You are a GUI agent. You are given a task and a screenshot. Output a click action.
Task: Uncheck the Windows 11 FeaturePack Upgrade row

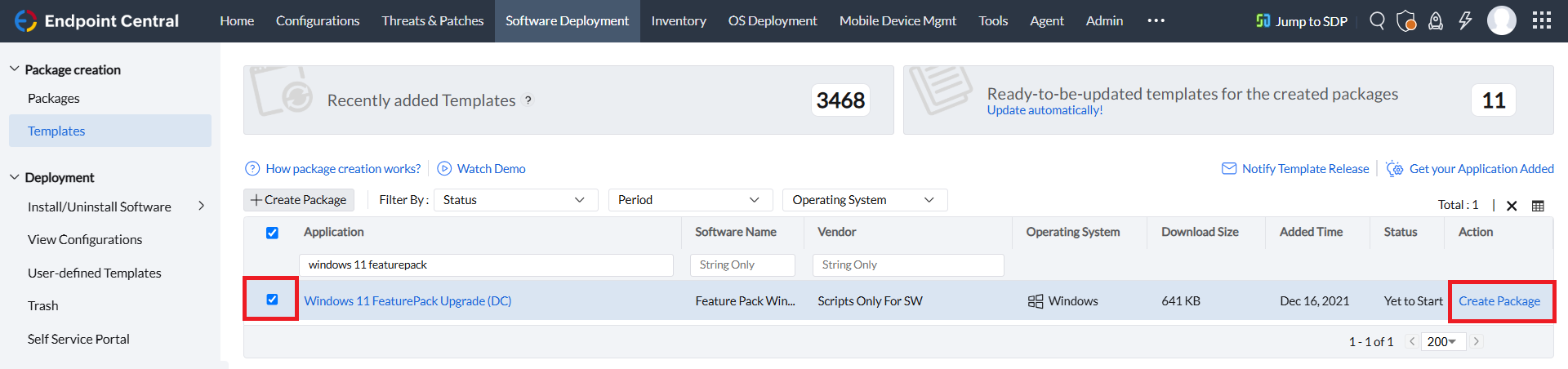point(272,300)
